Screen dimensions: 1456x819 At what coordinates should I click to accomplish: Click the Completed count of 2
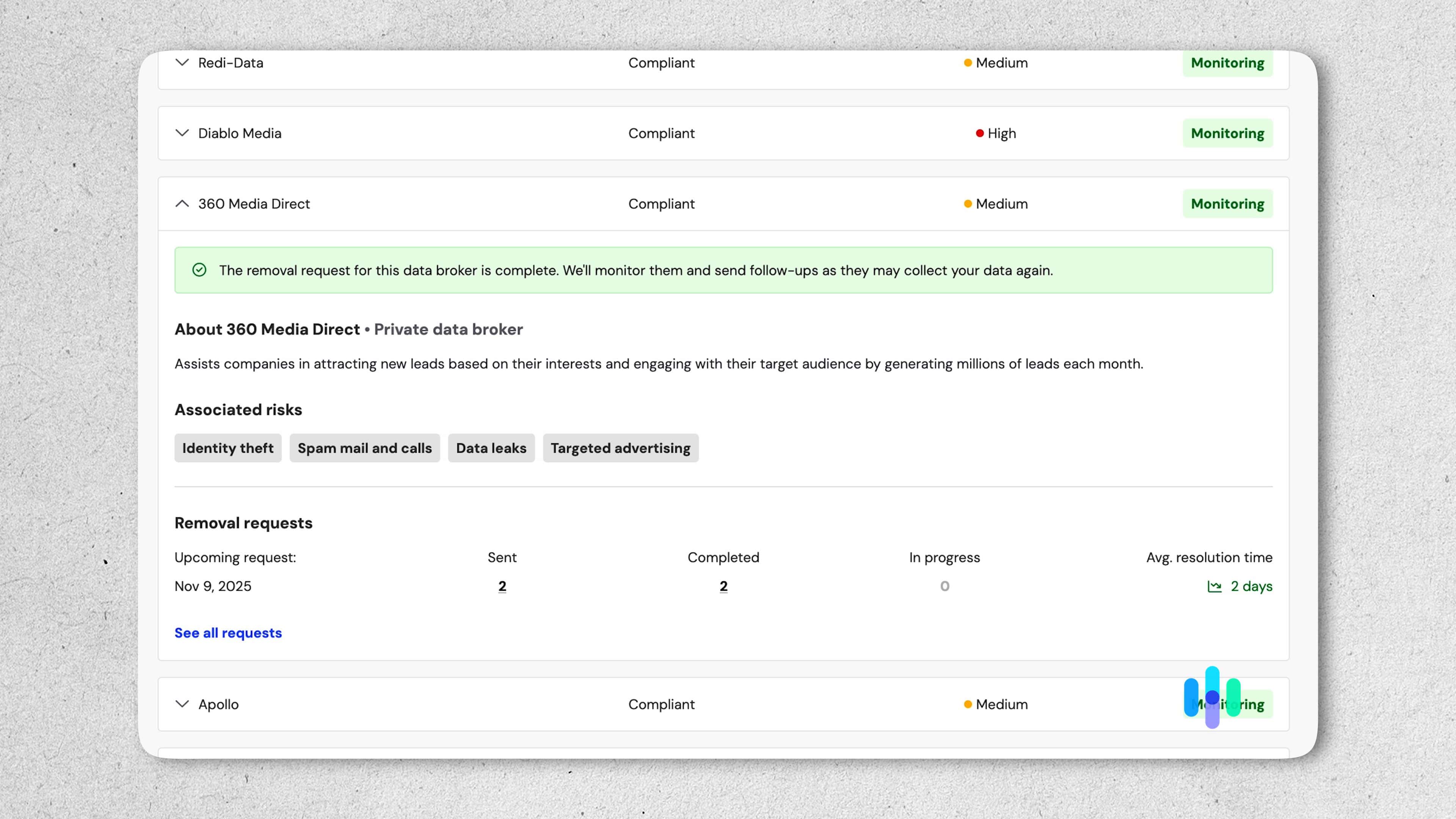tap(723, 586)
